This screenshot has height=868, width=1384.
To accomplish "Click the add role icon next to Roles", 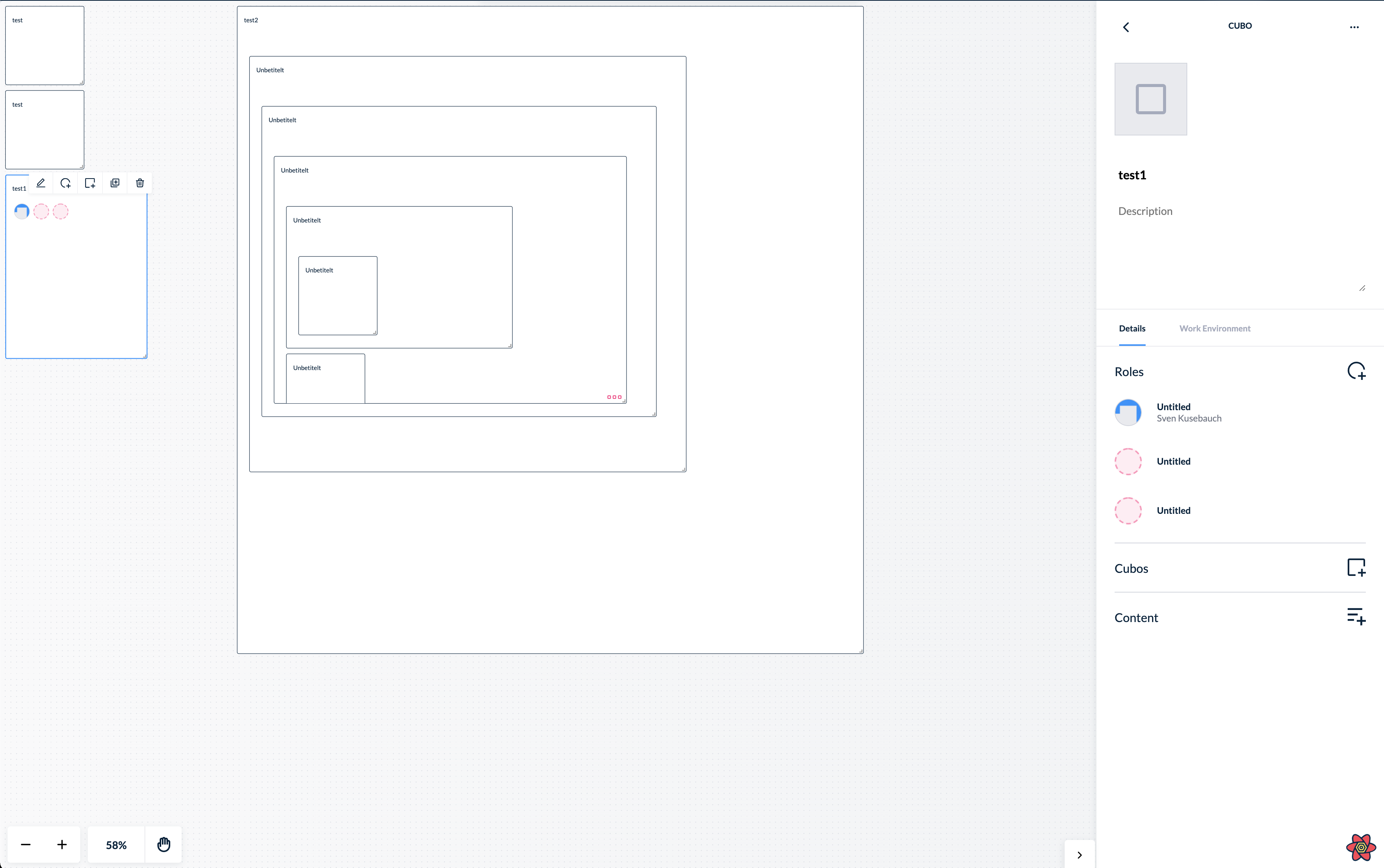I will point(1356,370).
